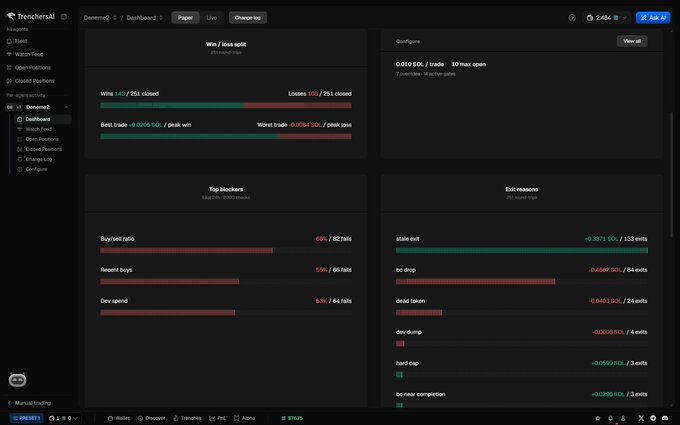Screen dimensions: 680x425
Task: Click '-0.4662 SOL / 84 exits' value
Action: coord(618,270)
